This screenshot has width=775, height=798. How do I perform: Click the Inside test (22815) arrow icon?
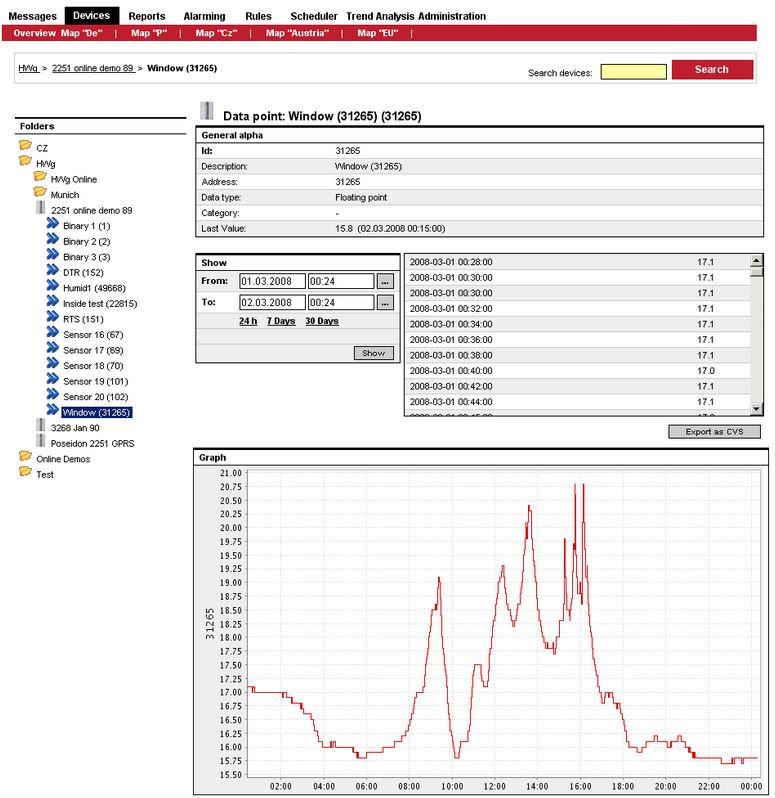(52, 301)
